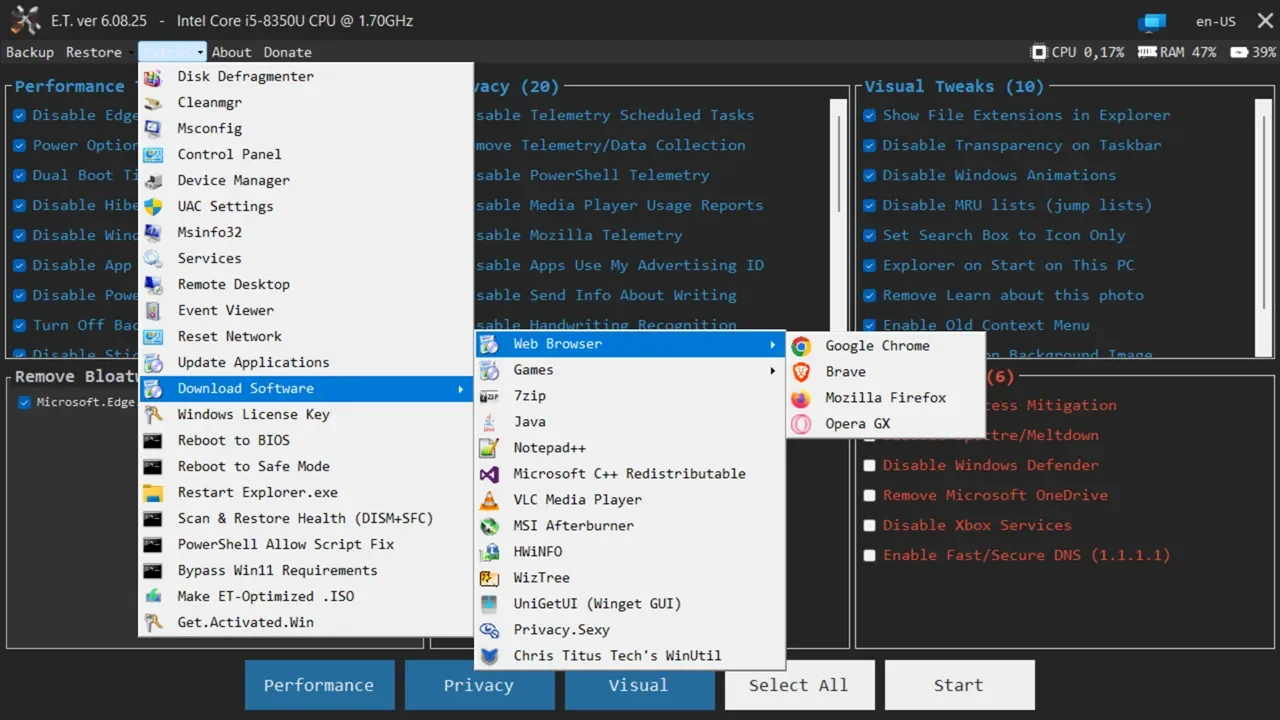
Task: Open Services via its gear icon
Action: (x=153, y=258)
